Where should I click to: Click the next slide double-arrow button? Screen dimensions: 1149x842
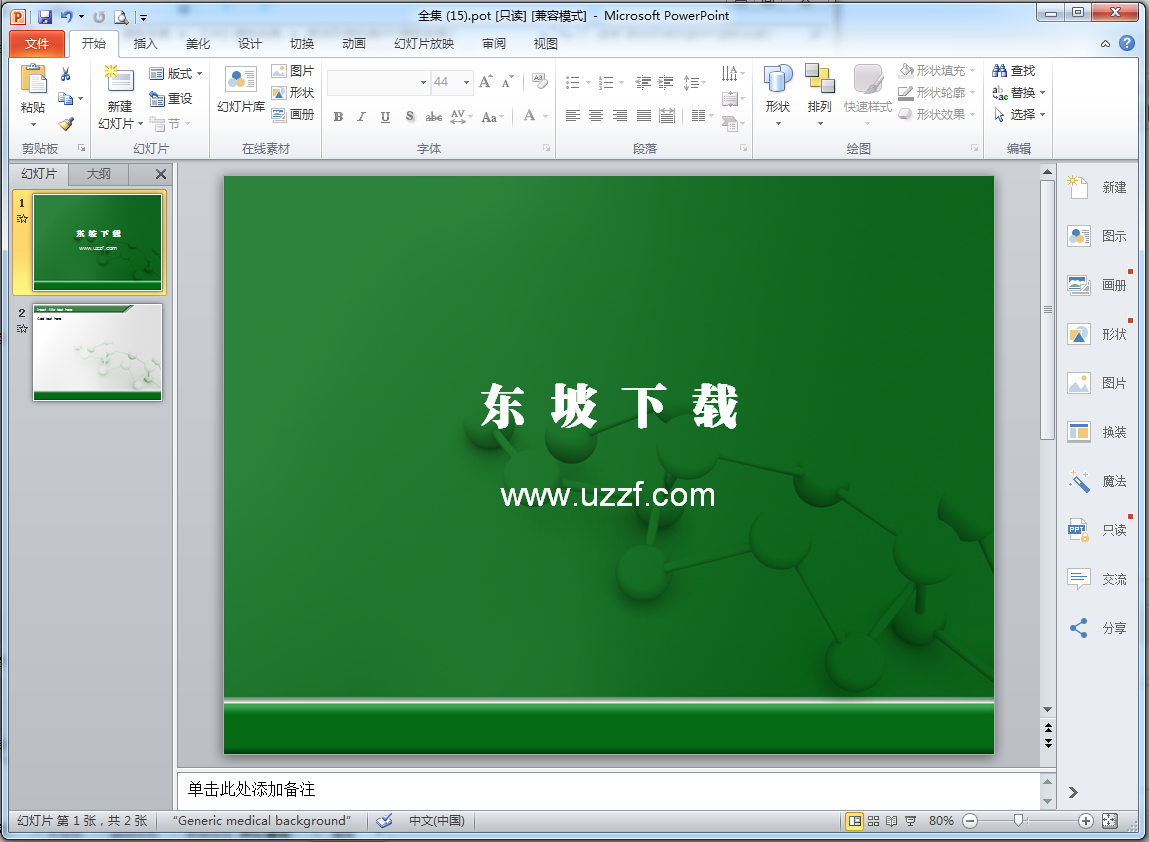coord(1048,743)
